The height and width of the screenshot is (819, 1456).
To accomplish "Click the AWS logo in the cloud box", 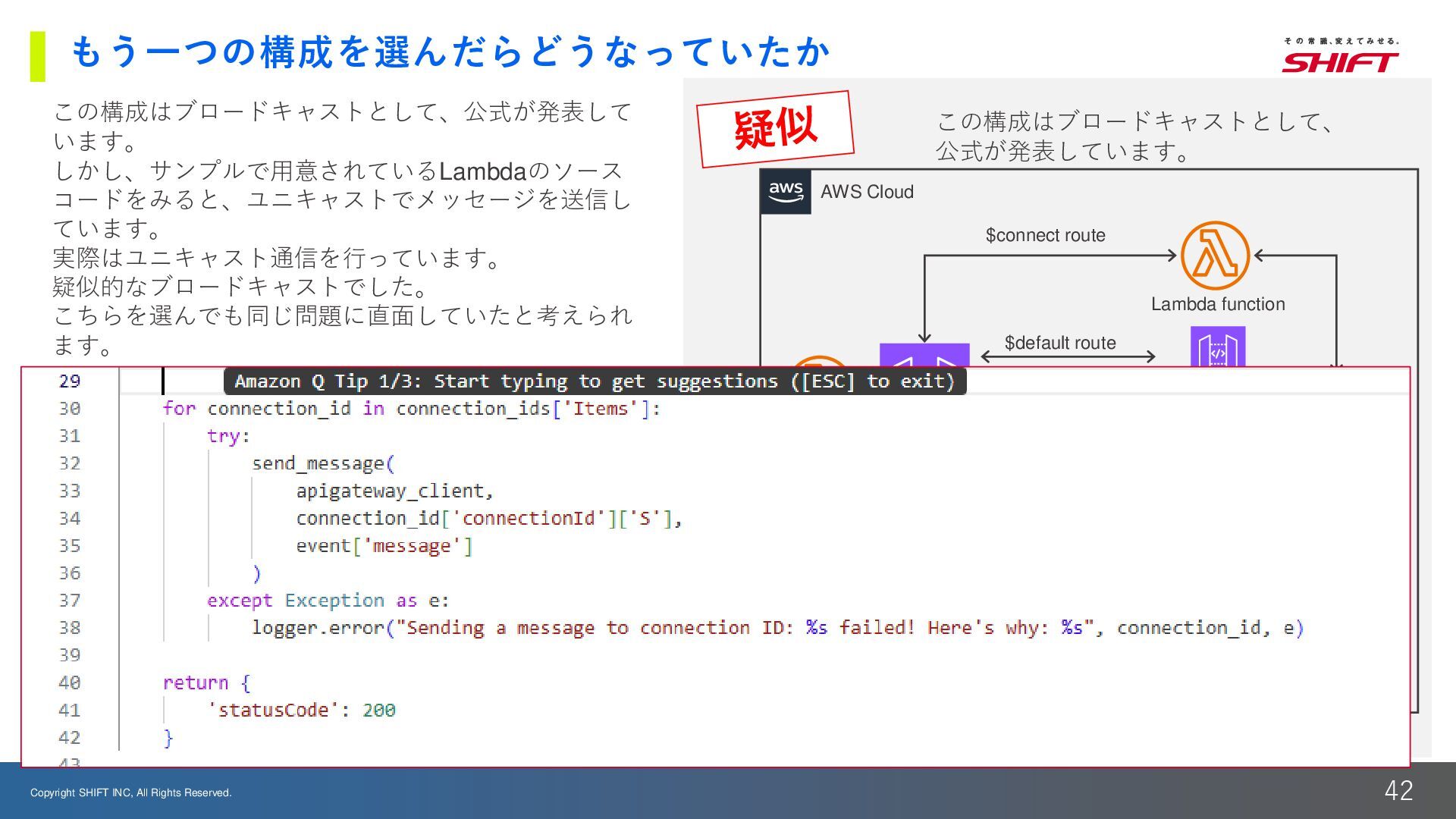I will click(x=786, y=192).
